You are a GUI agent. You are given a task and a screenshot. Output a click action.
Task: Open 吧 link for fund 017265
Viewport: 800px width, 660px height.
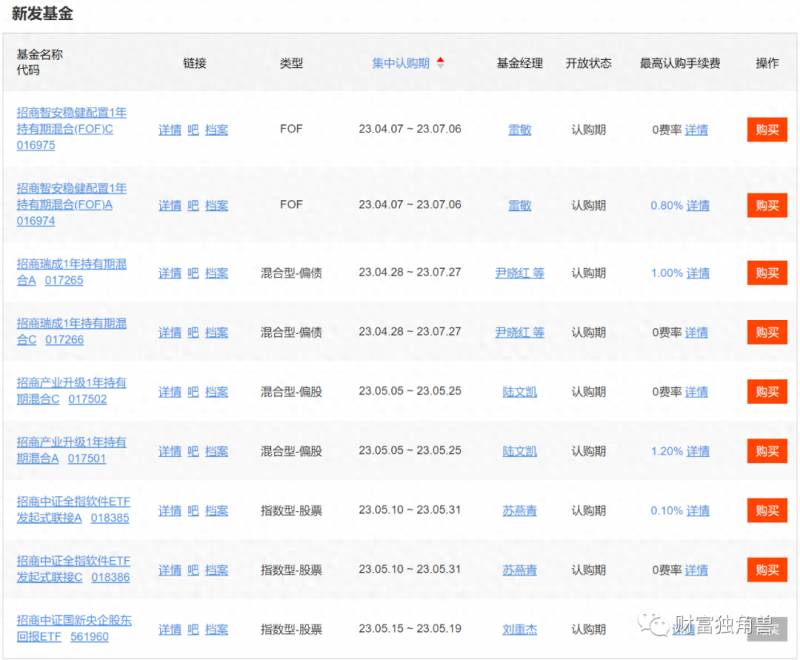[x=193, y=273]
